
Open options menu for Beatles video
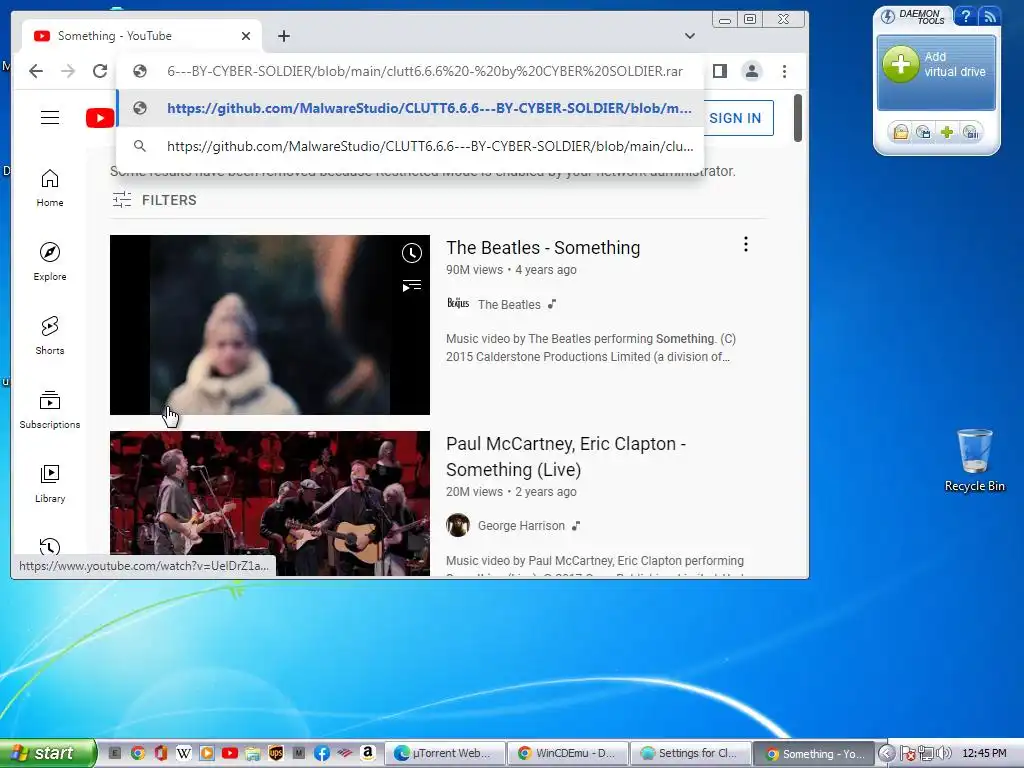tap(746, 244)
